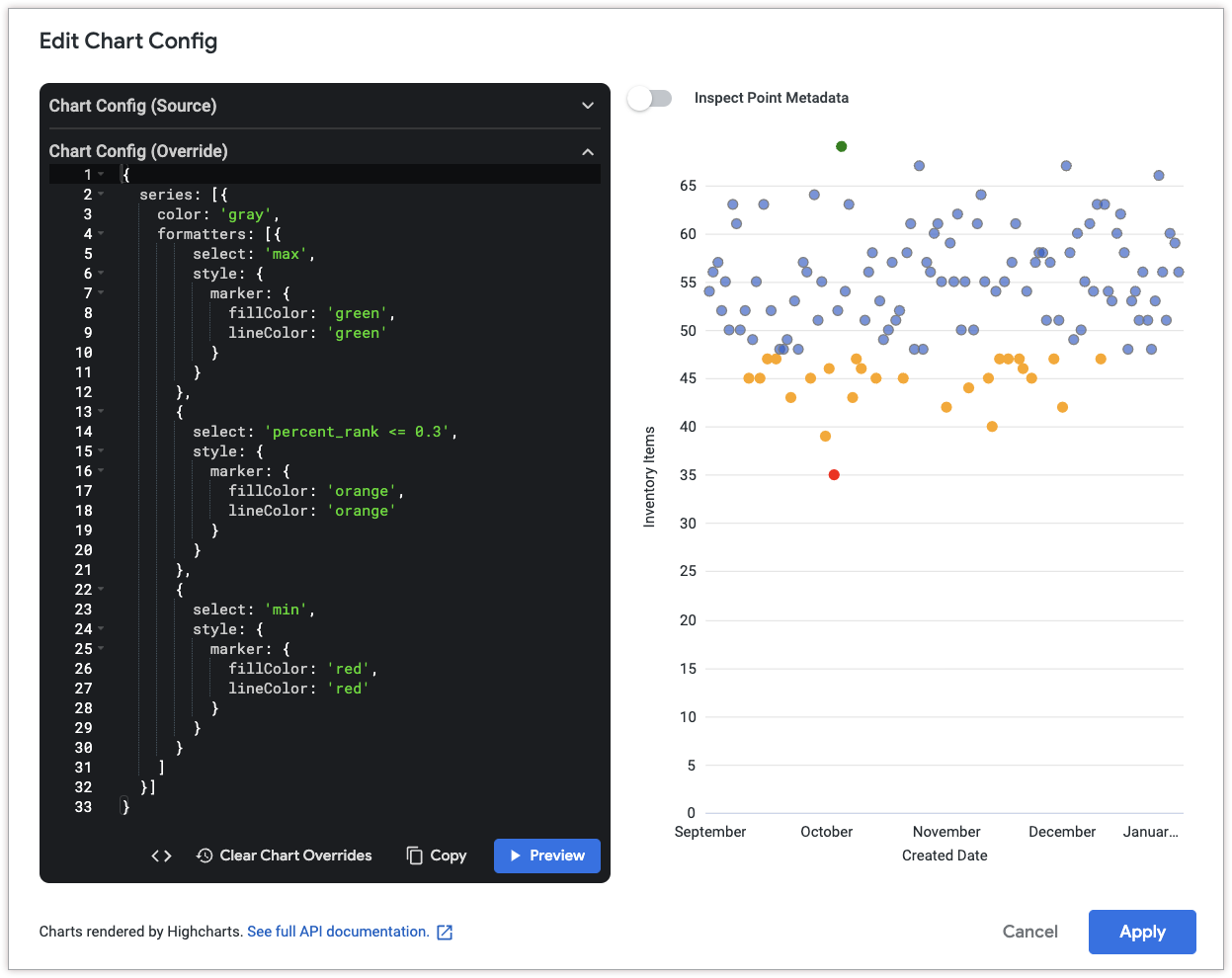Click the green maximum data point
1232x978 pixels.
pos(842,146)
